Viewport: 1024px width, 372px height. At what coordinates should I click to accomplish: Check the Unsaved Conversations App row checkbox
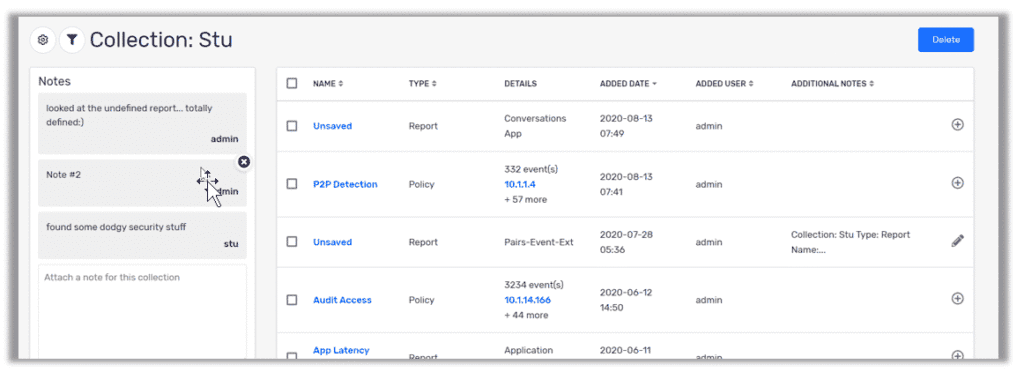(292, 126)
